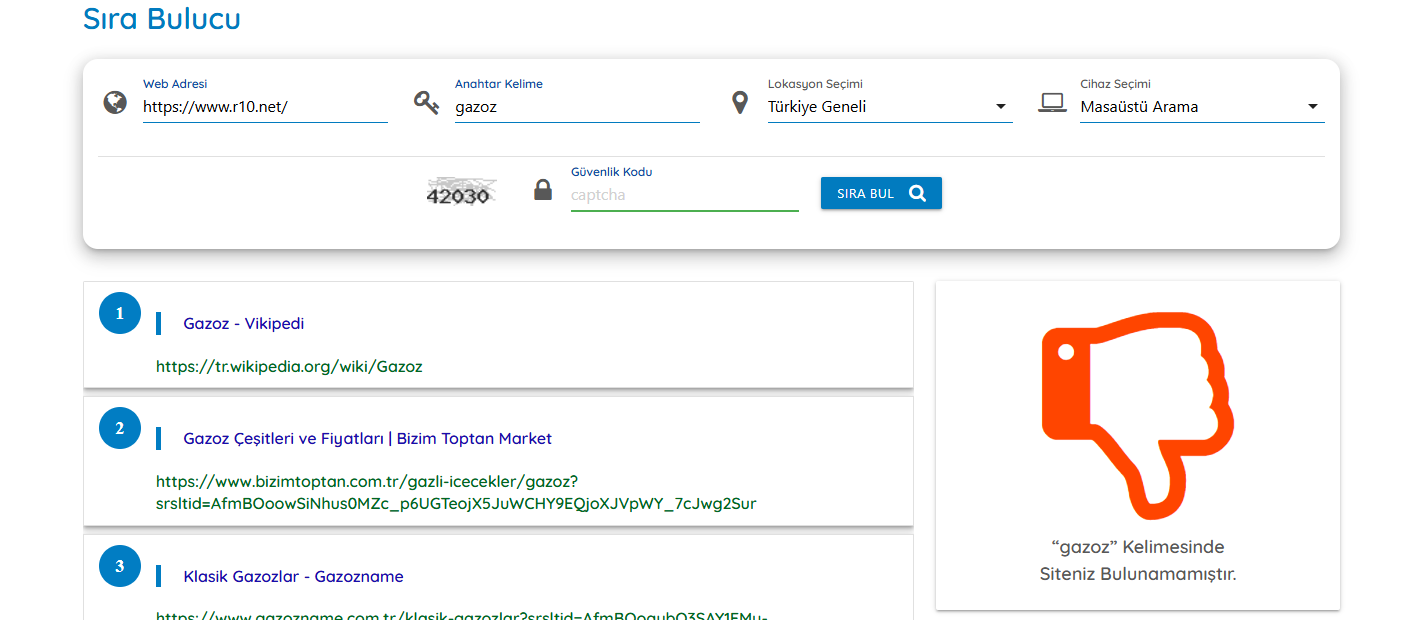
Task: Click the Lokasyon Seçimi label
Action: pyautogui.click(x=815, y=84)
